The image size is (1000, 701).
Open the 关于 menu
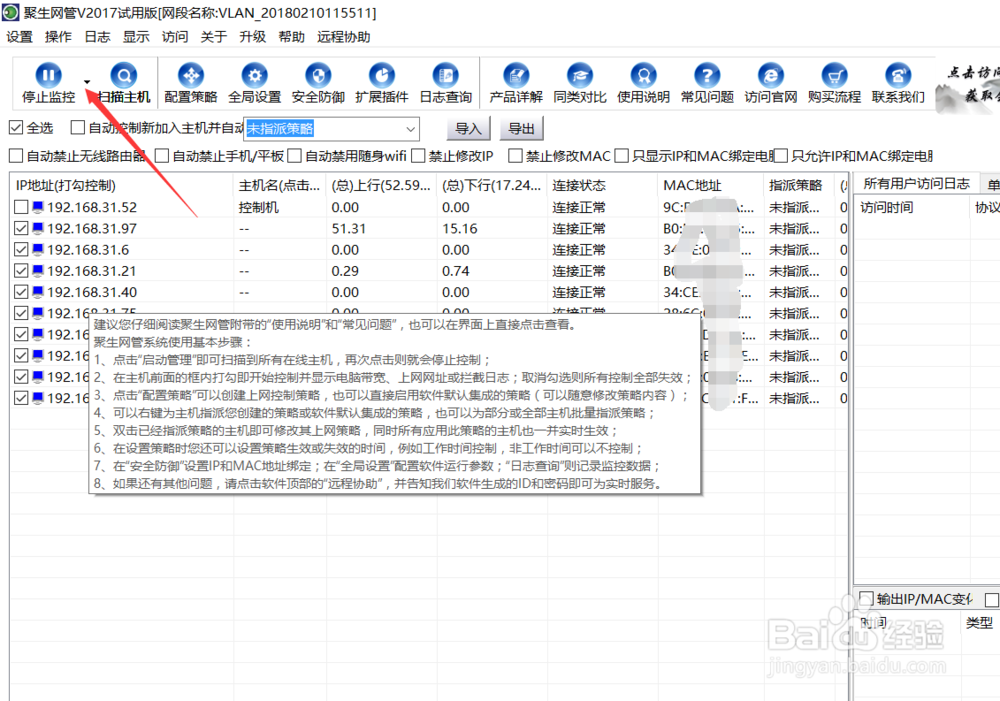coord(214,37)
